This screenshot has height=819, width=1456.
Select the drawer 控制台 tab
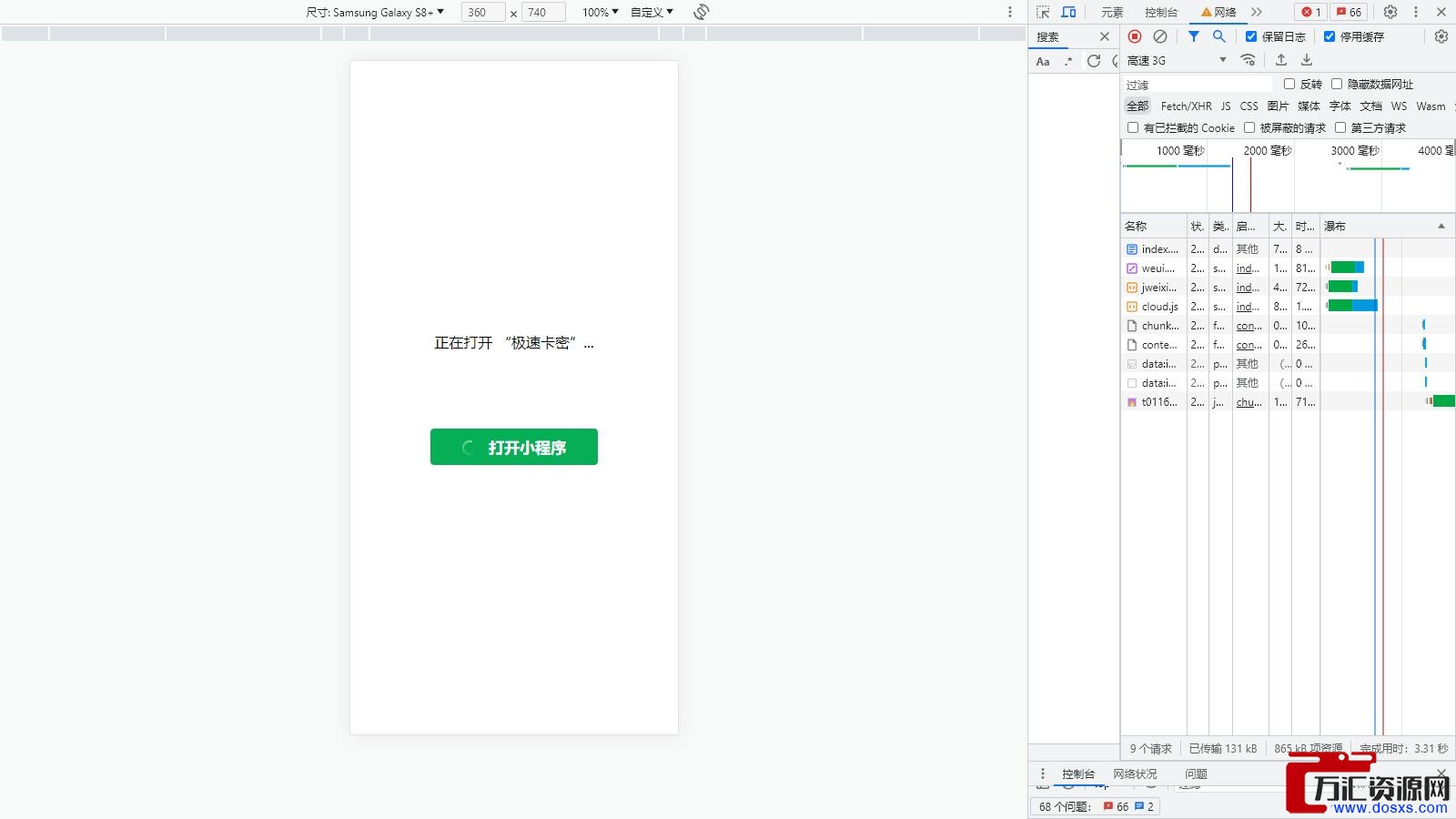point(1078,773)
